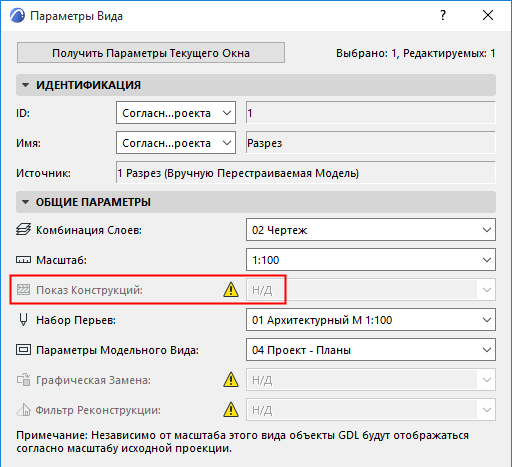This screenshot has width=512, height=467.
Task: Open Фильтр Реконструкции Н/Д dropdown
Action: tap(371, 410)
